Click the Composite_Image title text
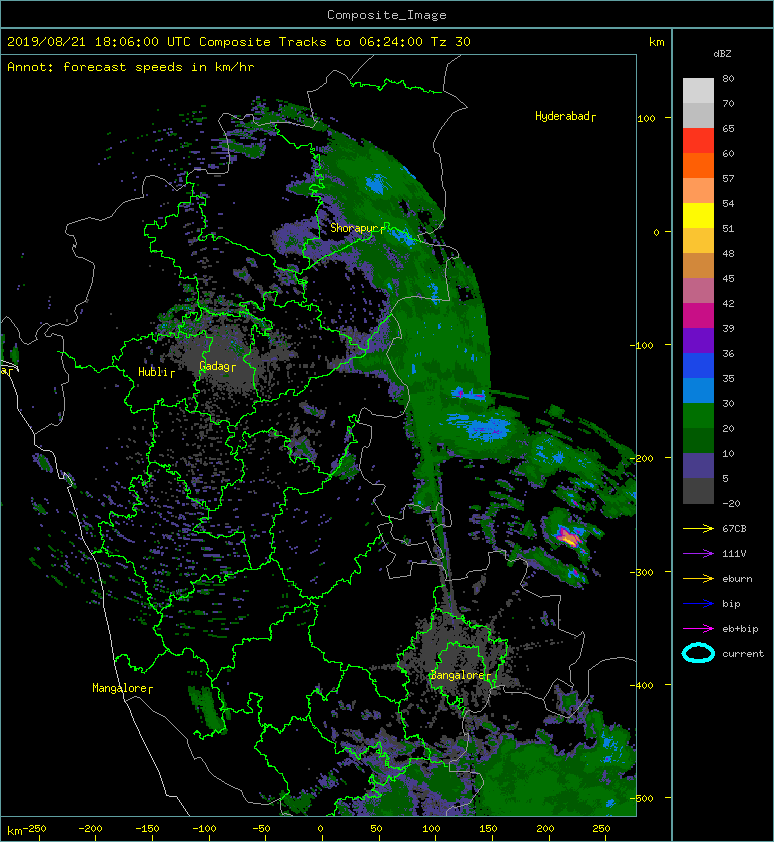 click(387, 15)
